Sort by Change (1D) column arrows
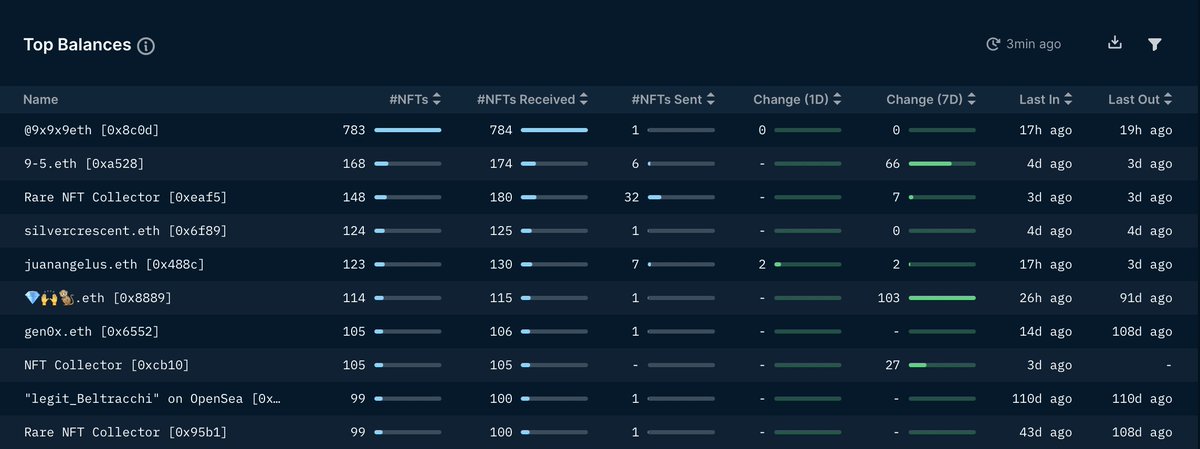 point(837,100)
